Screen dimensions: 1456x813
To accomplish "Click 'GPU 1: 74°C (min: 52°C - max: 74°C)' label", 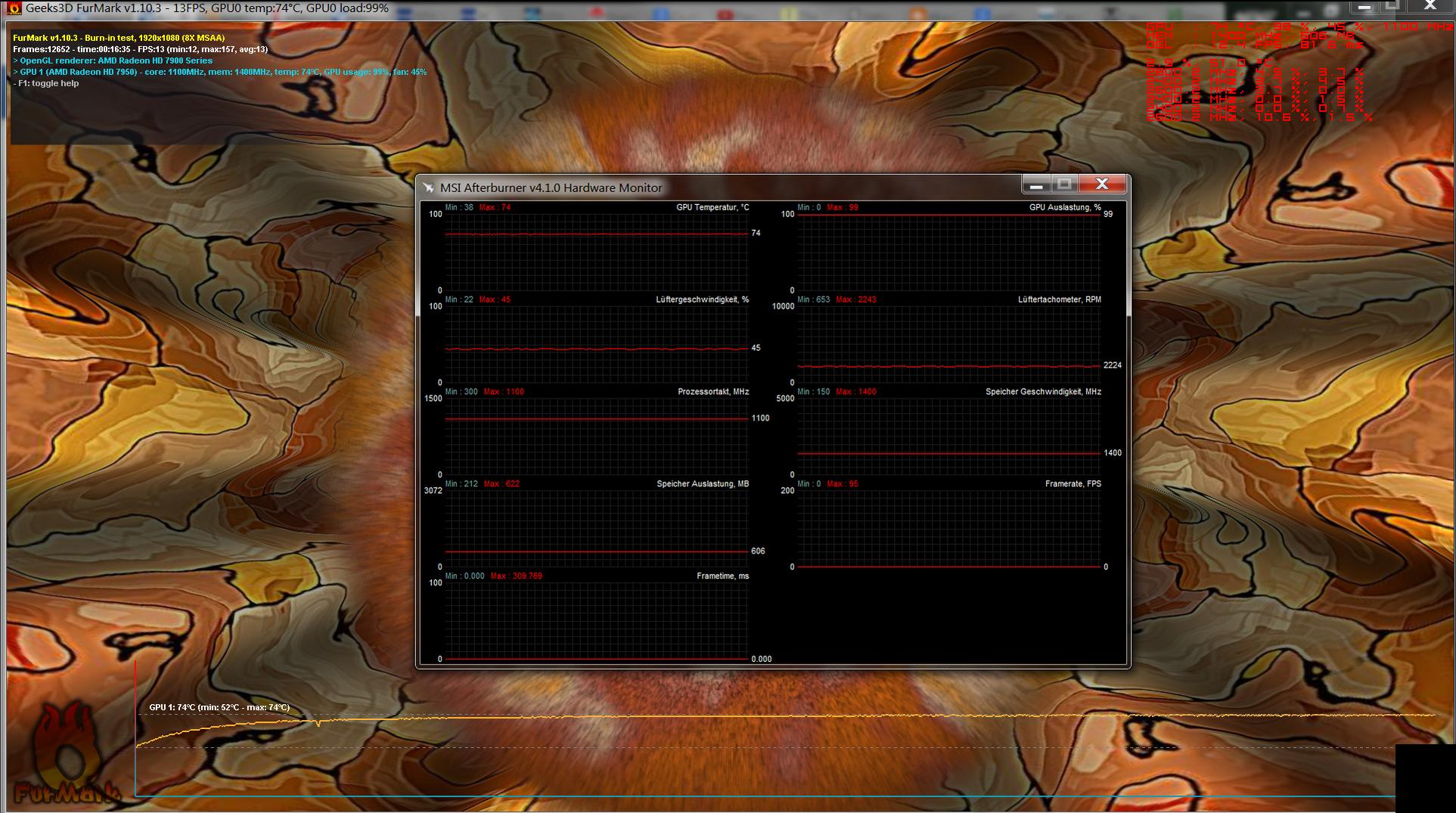I will tap(219, 708).
